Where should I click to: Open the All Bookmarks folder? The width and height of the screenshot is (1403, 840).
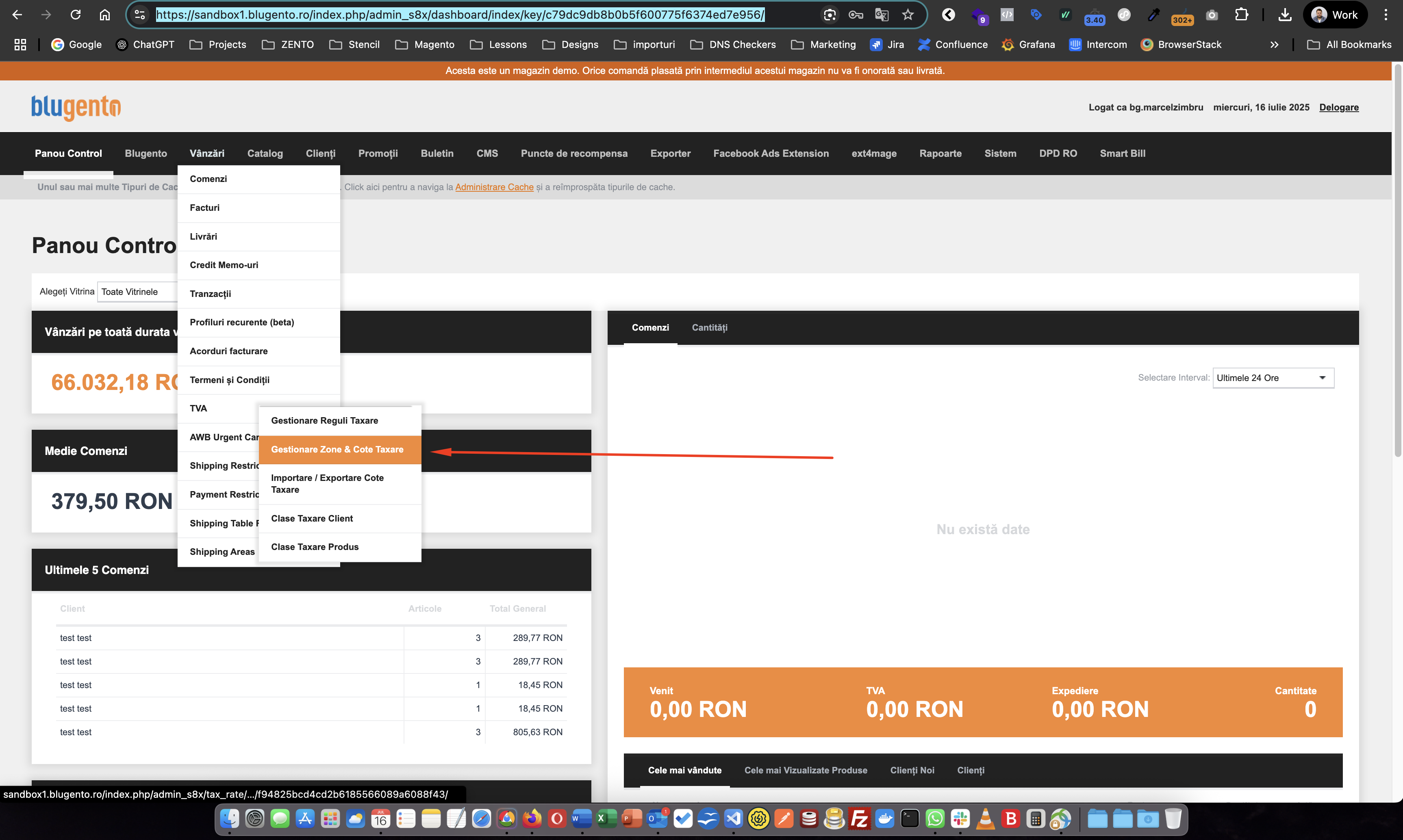pyautogui.click(x=1349, y=44)
